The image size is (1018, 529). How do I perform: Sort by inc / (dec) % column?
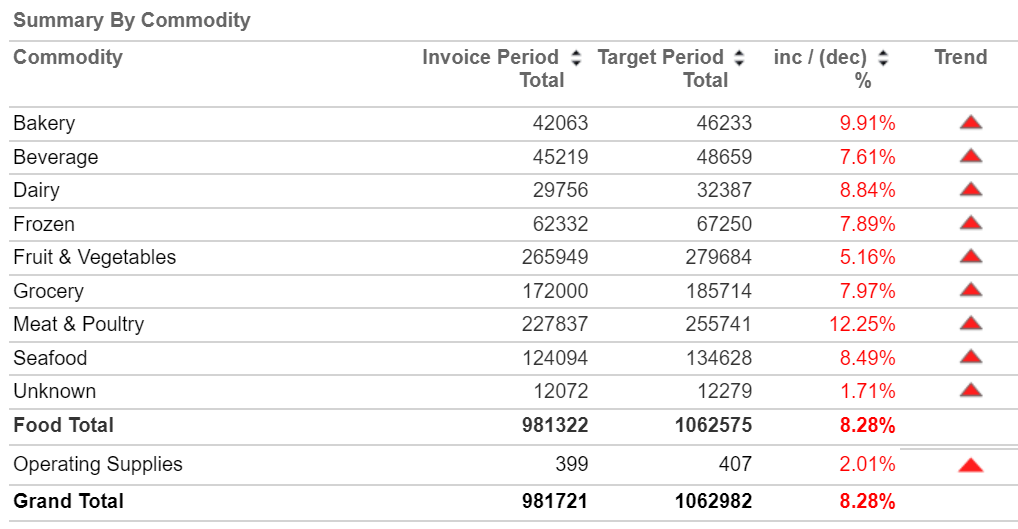click(883, 58)
